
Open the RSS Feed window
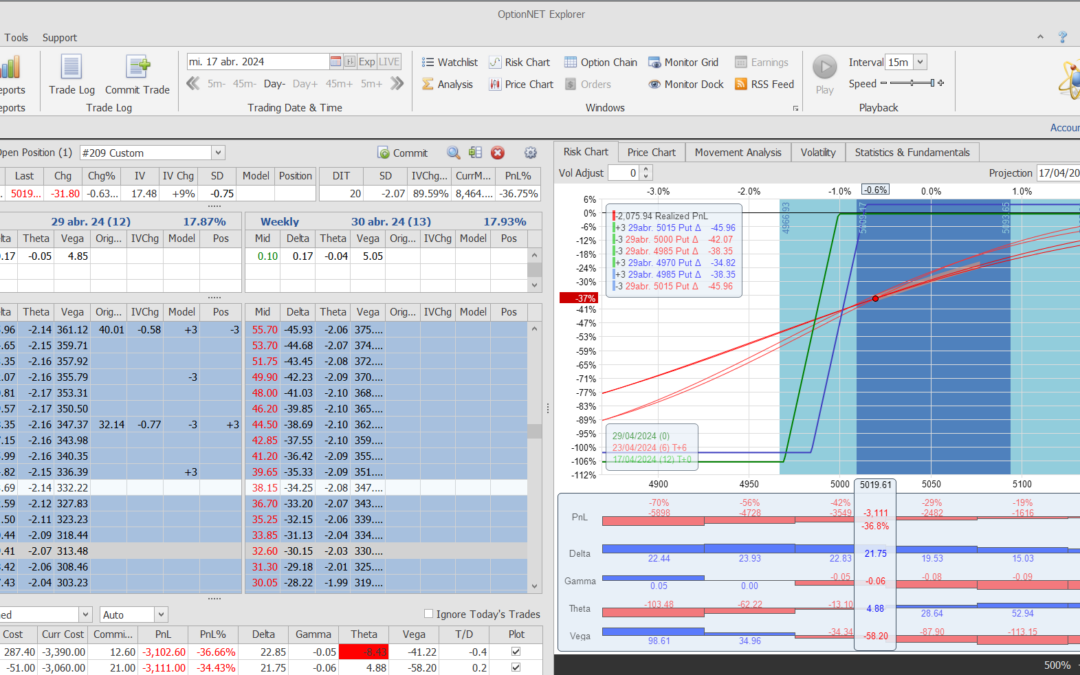click(764, 84)
